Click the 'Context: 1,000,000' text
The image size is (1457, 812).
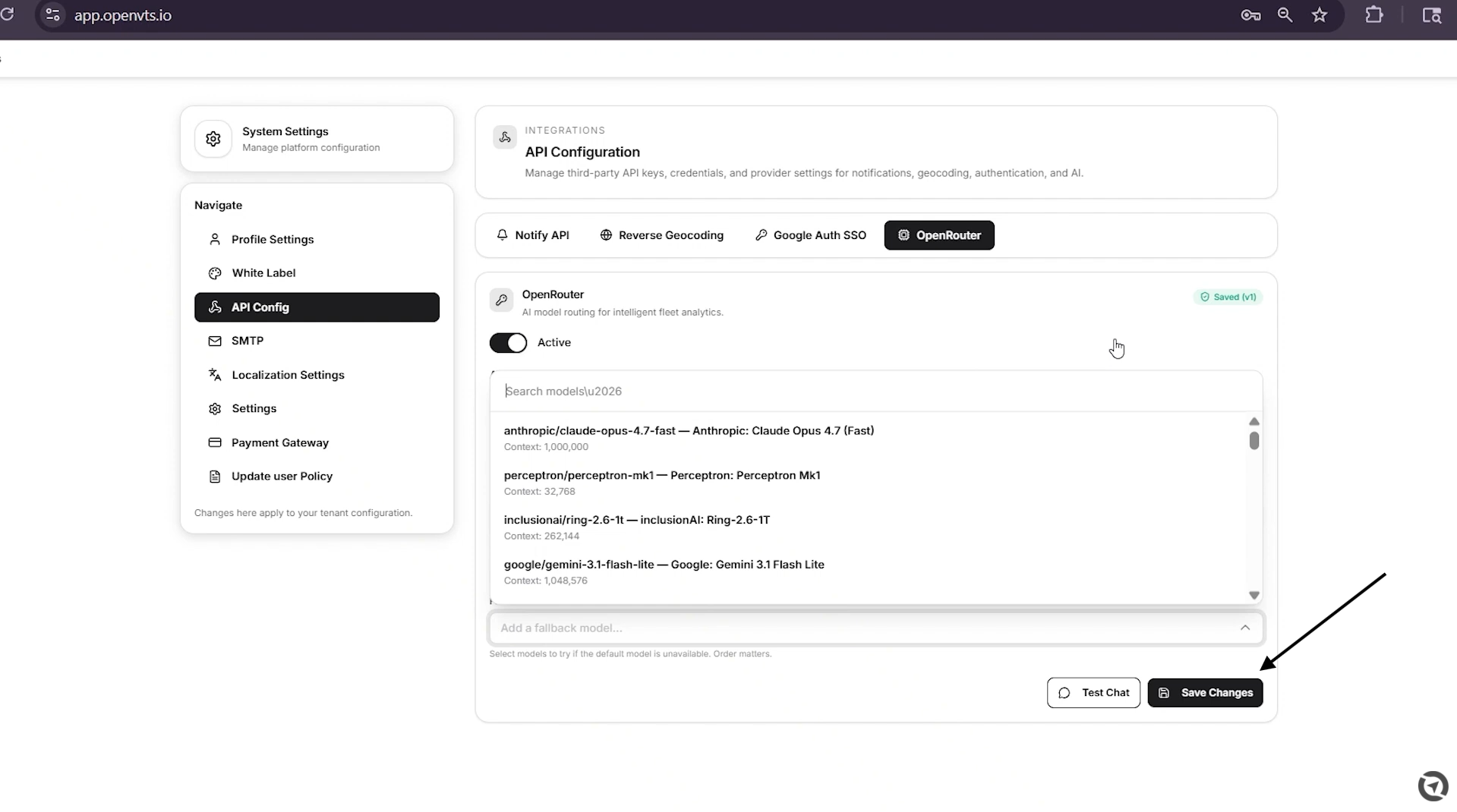click(546, 447)
